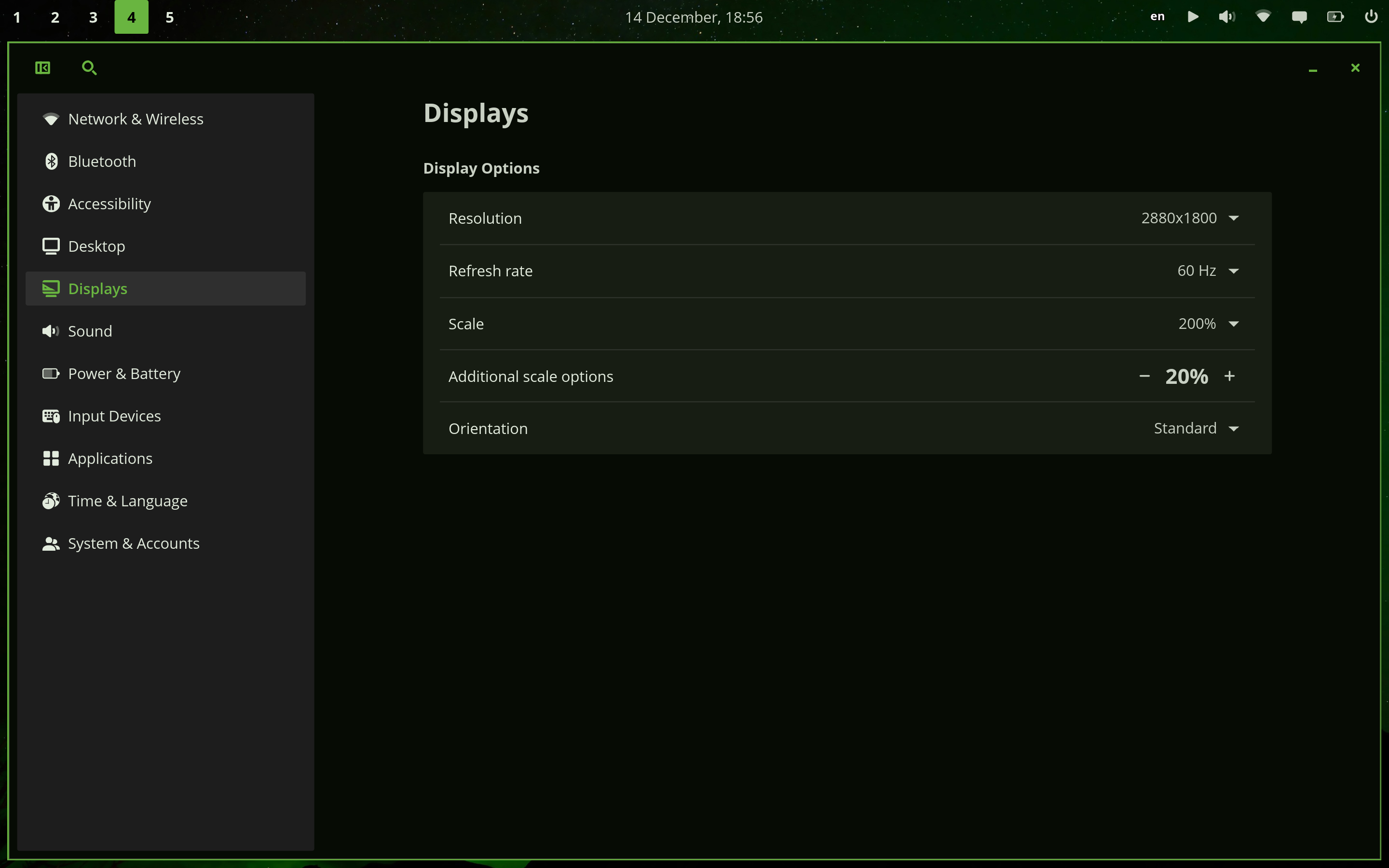Open the Orientation Standard dropdown
1389x868 pixels.
pyautogui.click(x=1196, y=428)
